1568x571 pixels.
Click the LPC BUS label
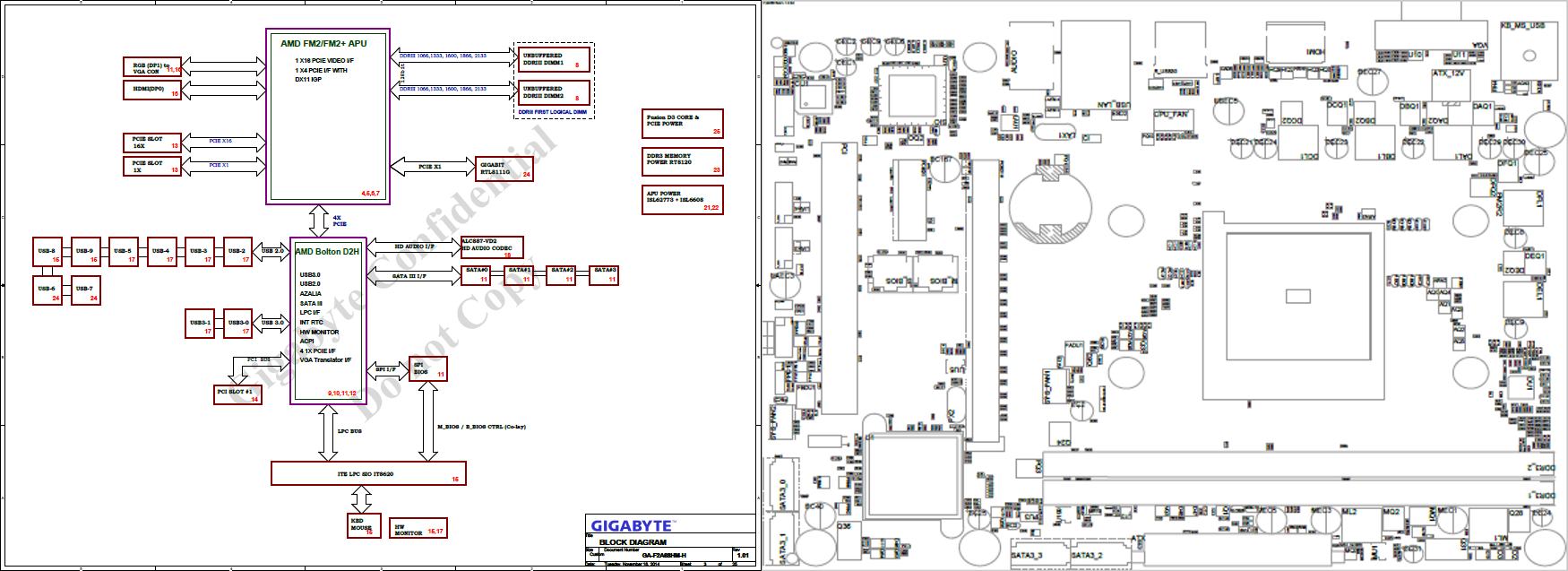(349, 431)
